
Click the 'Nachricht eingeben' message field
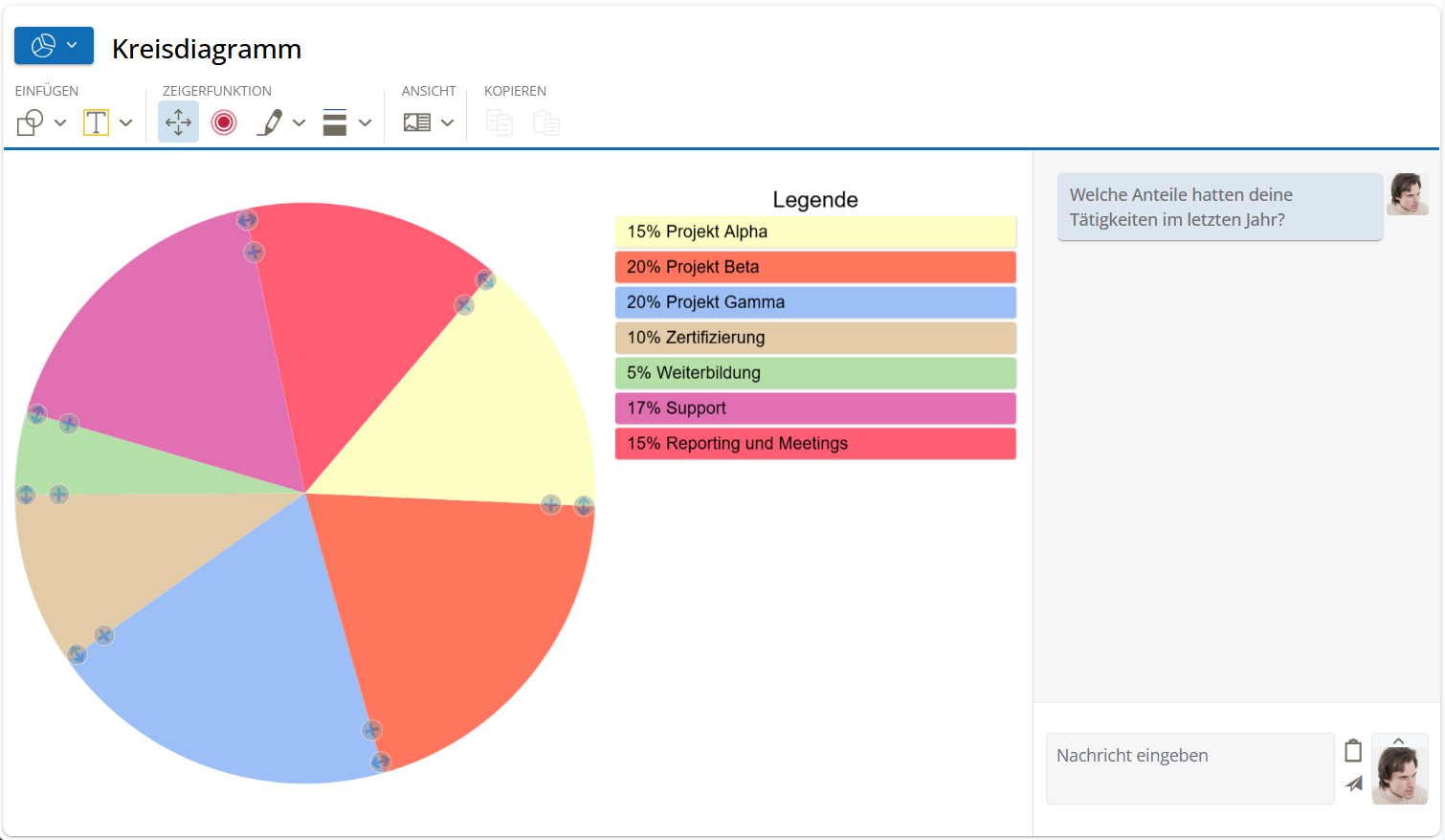point(1189,768)
